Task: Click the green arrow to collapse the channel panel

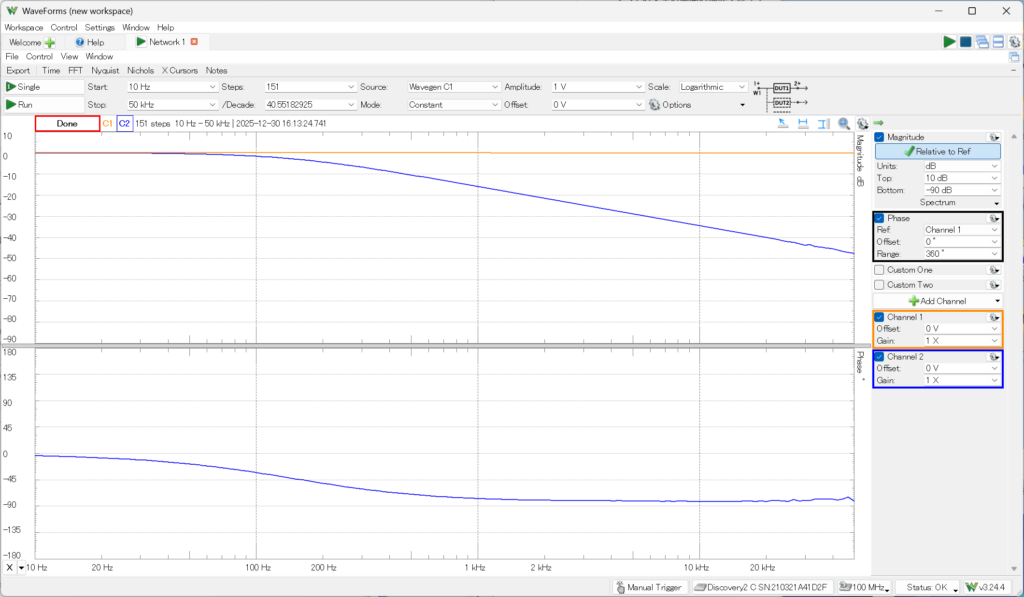Action: pos(878,124)
